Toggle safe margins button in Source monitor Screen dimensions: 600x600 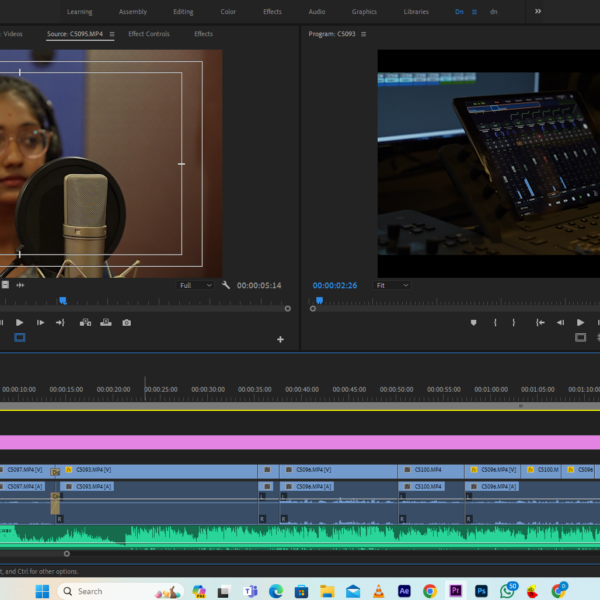click(20, 338)
